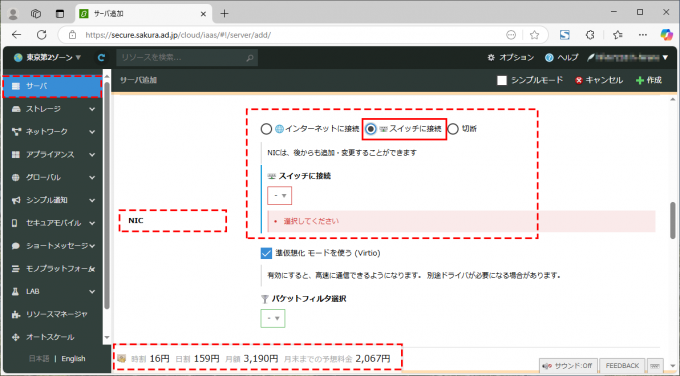Viewport: 680px width, 376px height.
Task: Click the browser extensions puzzle icon
Action: click(590, 35)
